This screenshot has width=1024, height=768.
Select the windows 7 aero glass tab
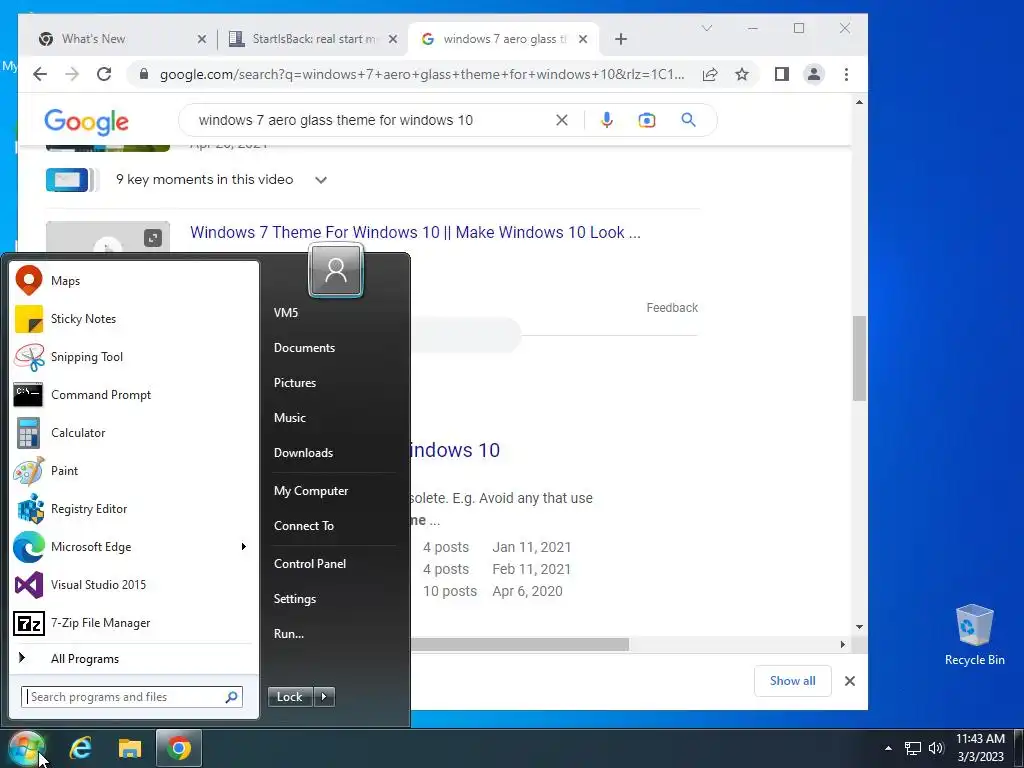pos(505,39)
